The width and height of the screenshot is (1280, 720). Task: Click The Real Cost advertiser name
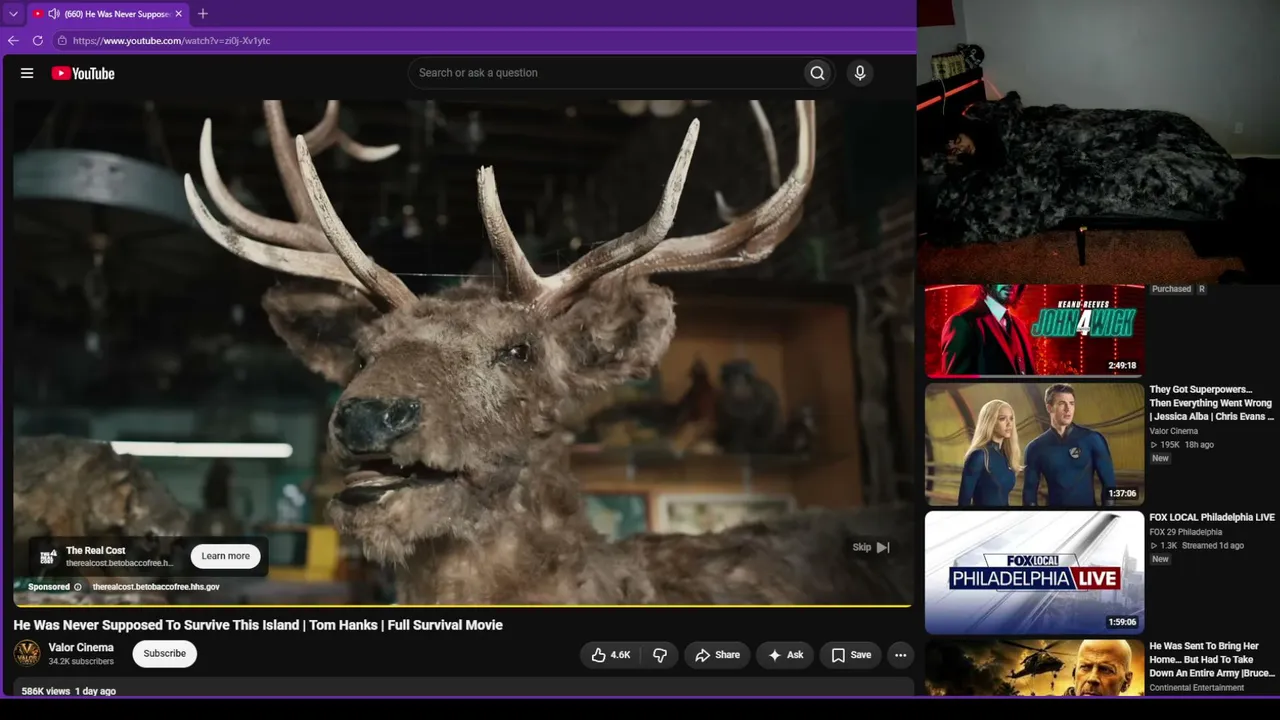click(96, 550)
